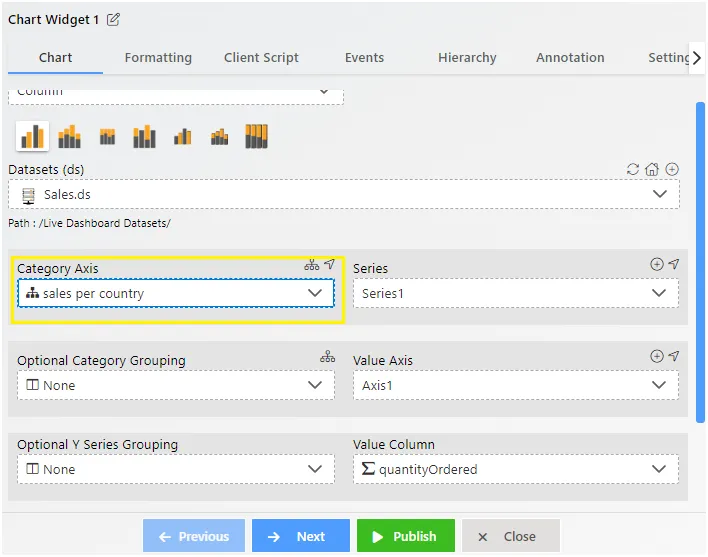
Task: Open the Client Script tab
Action: 261,58
